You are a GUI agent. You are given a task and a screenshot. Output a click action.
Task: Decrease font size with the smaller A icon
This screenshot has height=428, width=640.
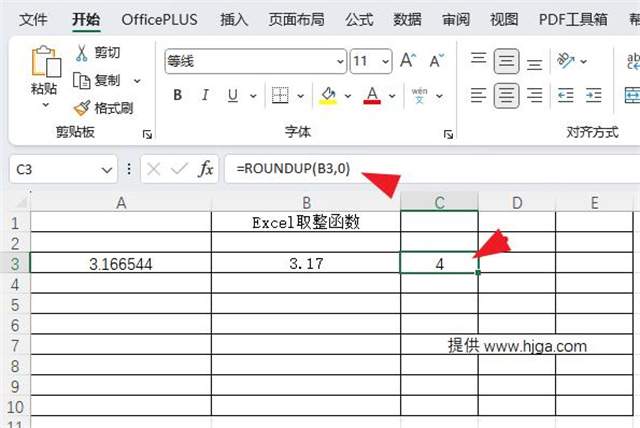point(436,61)
